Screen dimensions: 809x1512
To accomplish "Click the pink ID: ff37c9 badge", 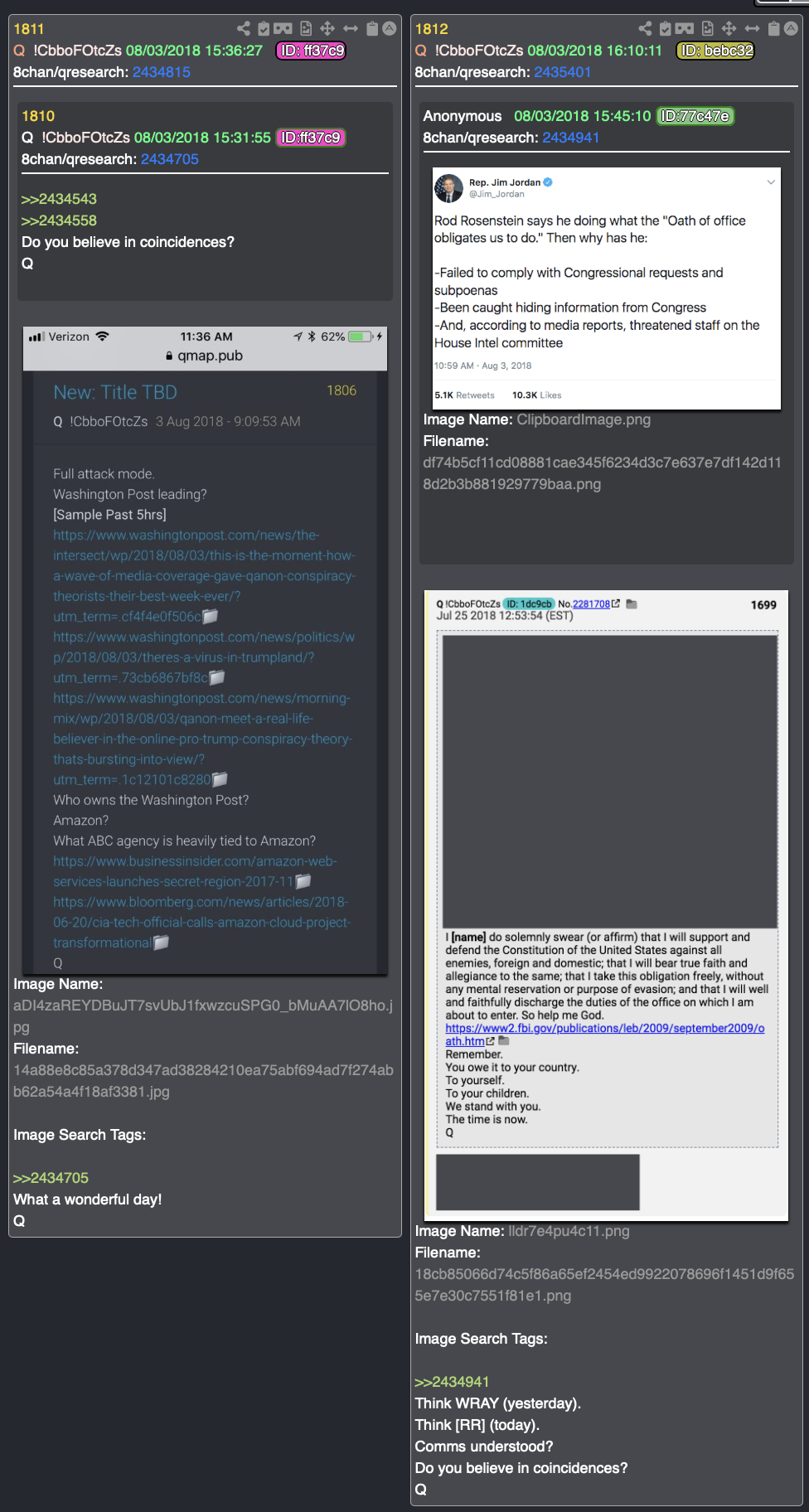I will tap(311, 51).
